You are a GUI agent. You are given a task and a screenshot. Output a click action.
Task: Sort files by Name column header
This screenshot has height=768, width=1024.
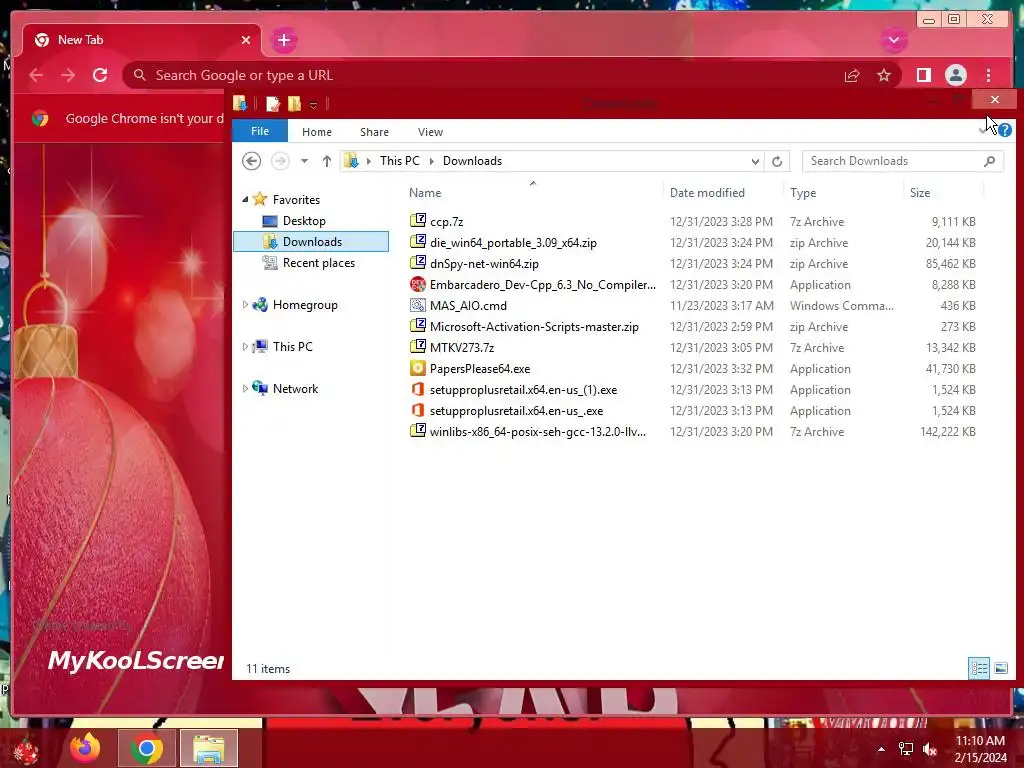[x=425, y=193]
